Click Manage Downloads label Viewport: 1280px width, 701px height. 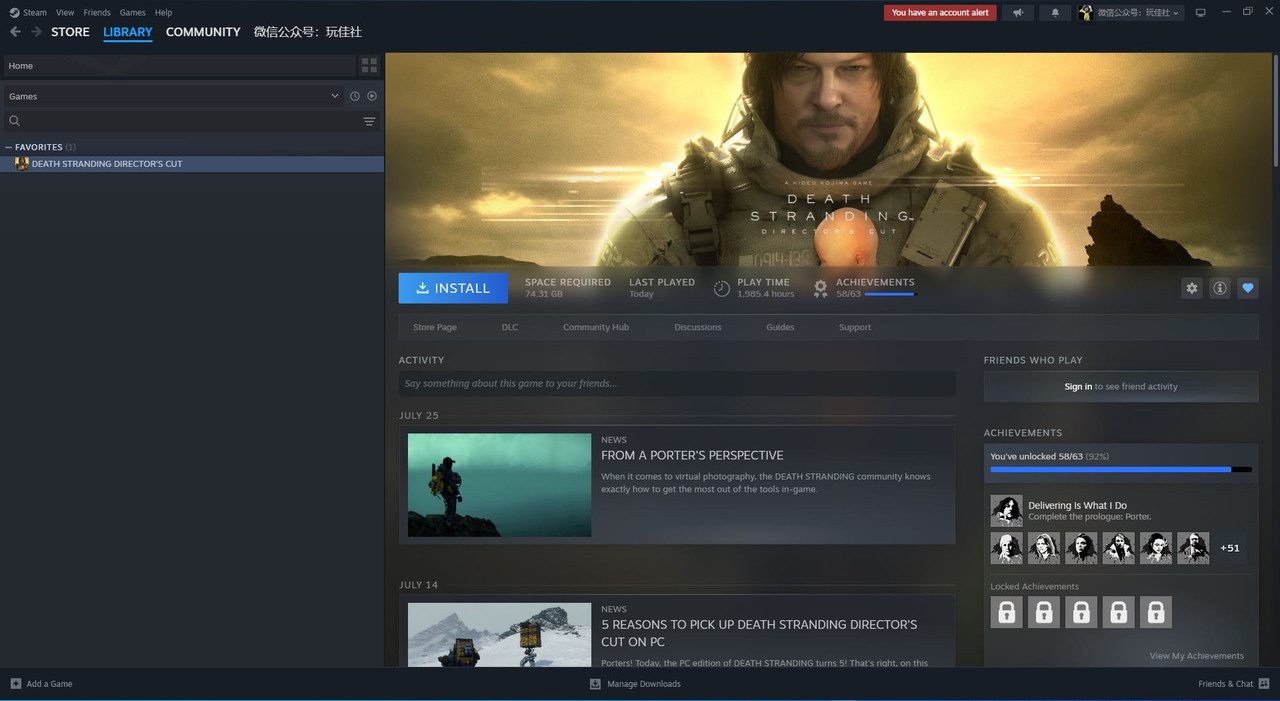[644, 684]
